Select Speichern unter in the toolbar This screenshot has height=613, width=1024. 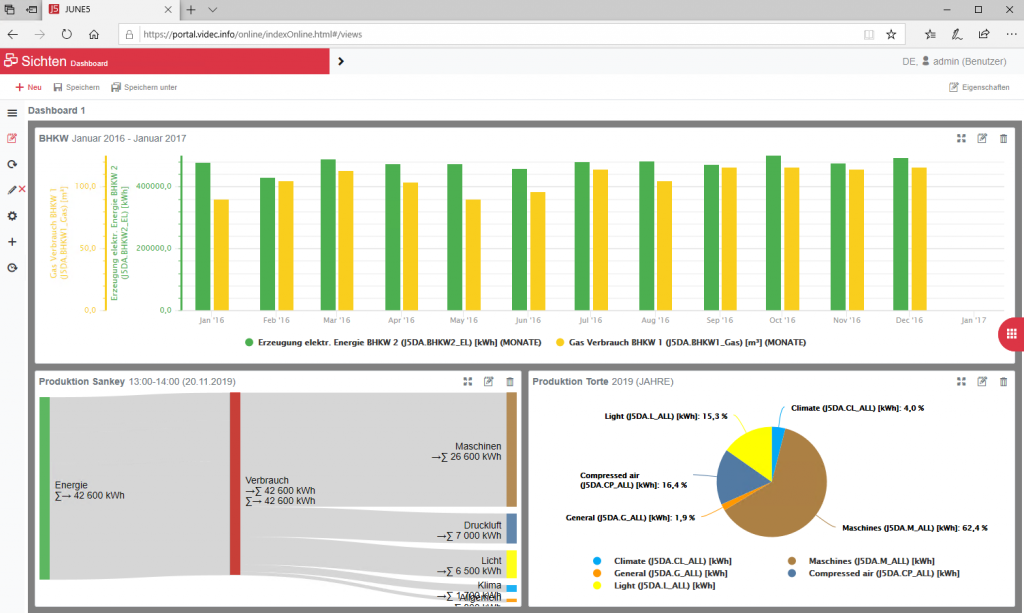[144, 87]
